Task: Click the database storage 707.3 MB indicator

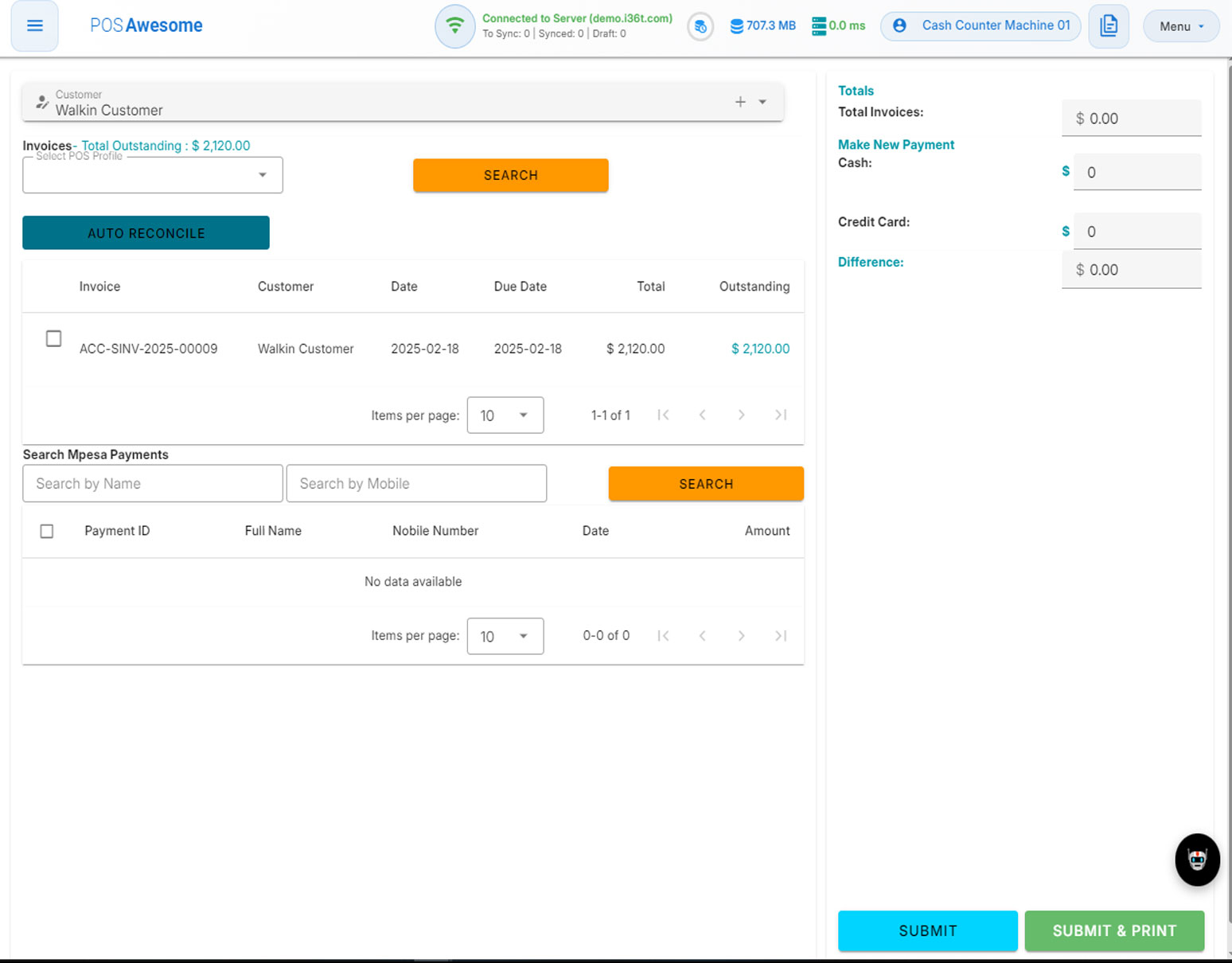Action: pyautogui.click(x=762, y=25)
